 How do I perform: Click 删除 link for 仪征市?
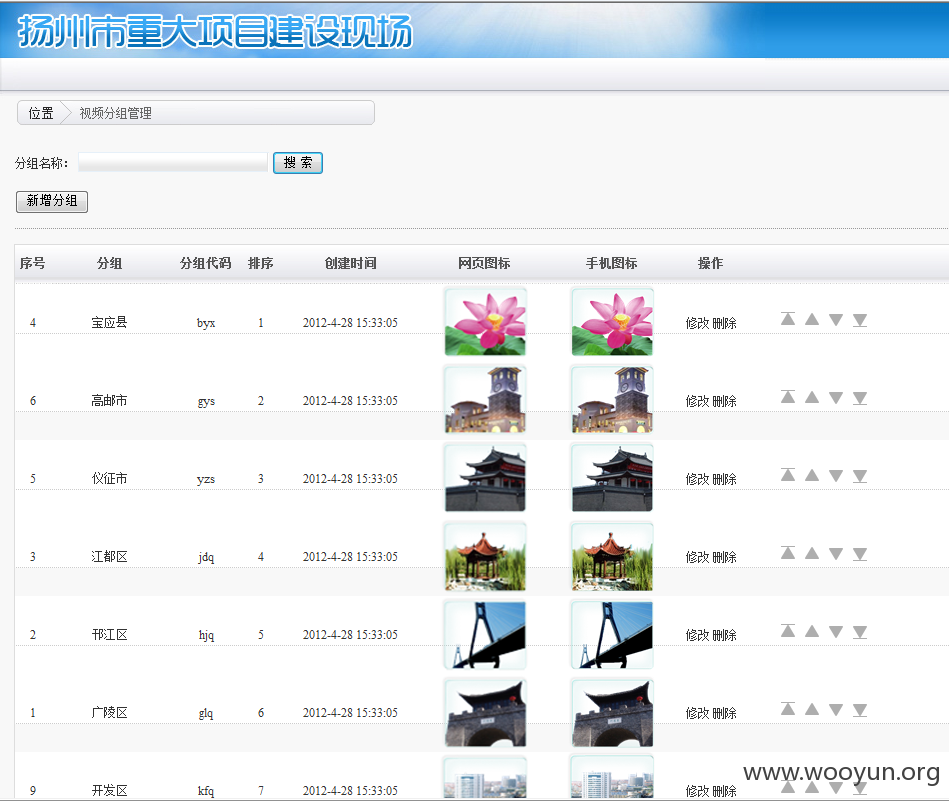pyautogui.click(x=724, y=480)
